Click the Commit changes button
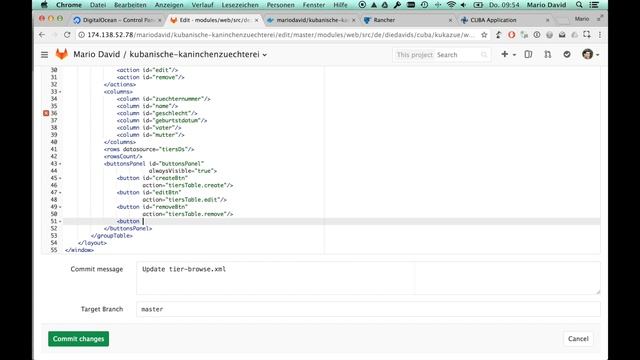The width and height of the screenshot is (640, 360). [x=78, y=339]
